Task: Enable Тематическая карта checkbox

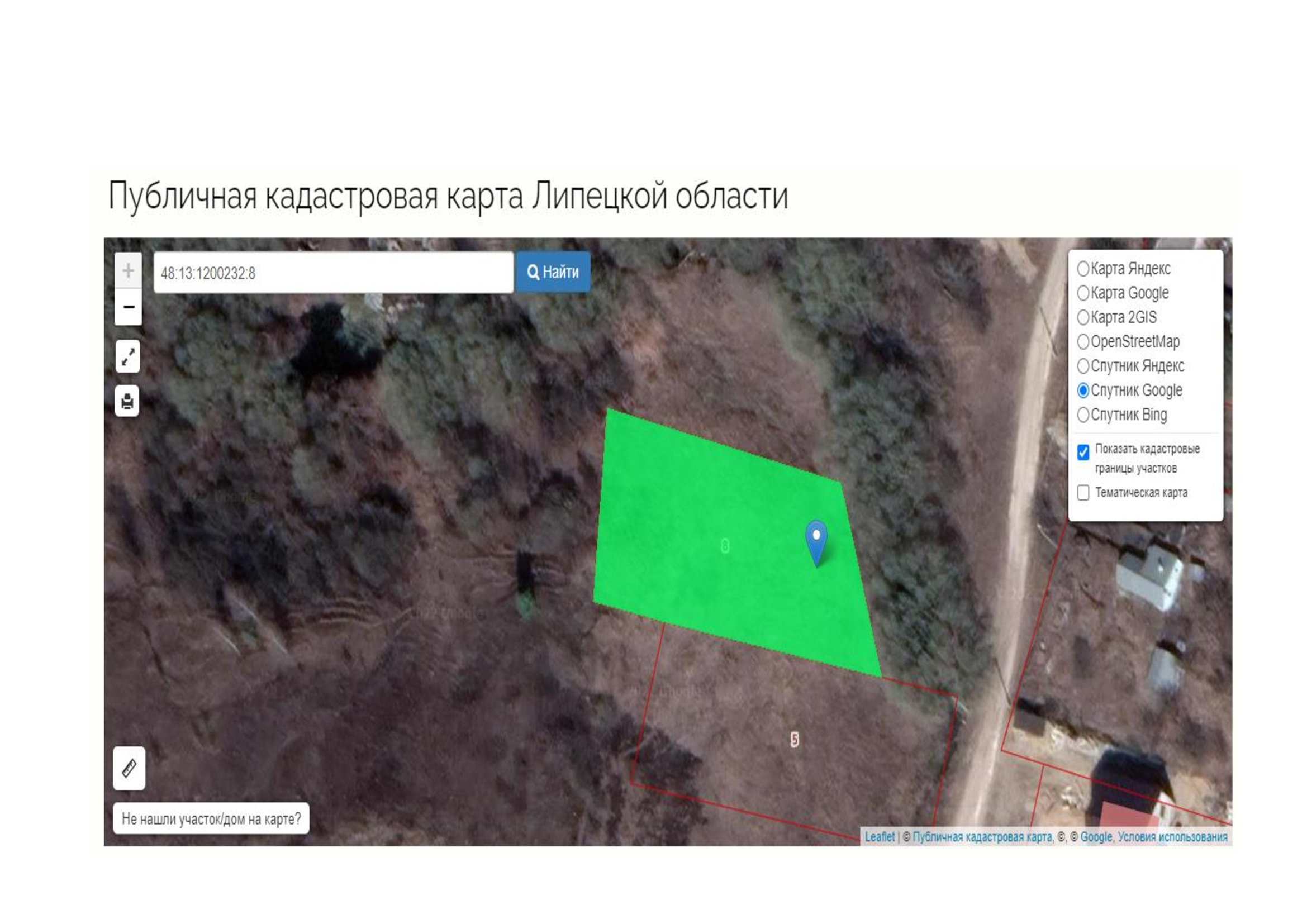Action: pos(1083,493)
